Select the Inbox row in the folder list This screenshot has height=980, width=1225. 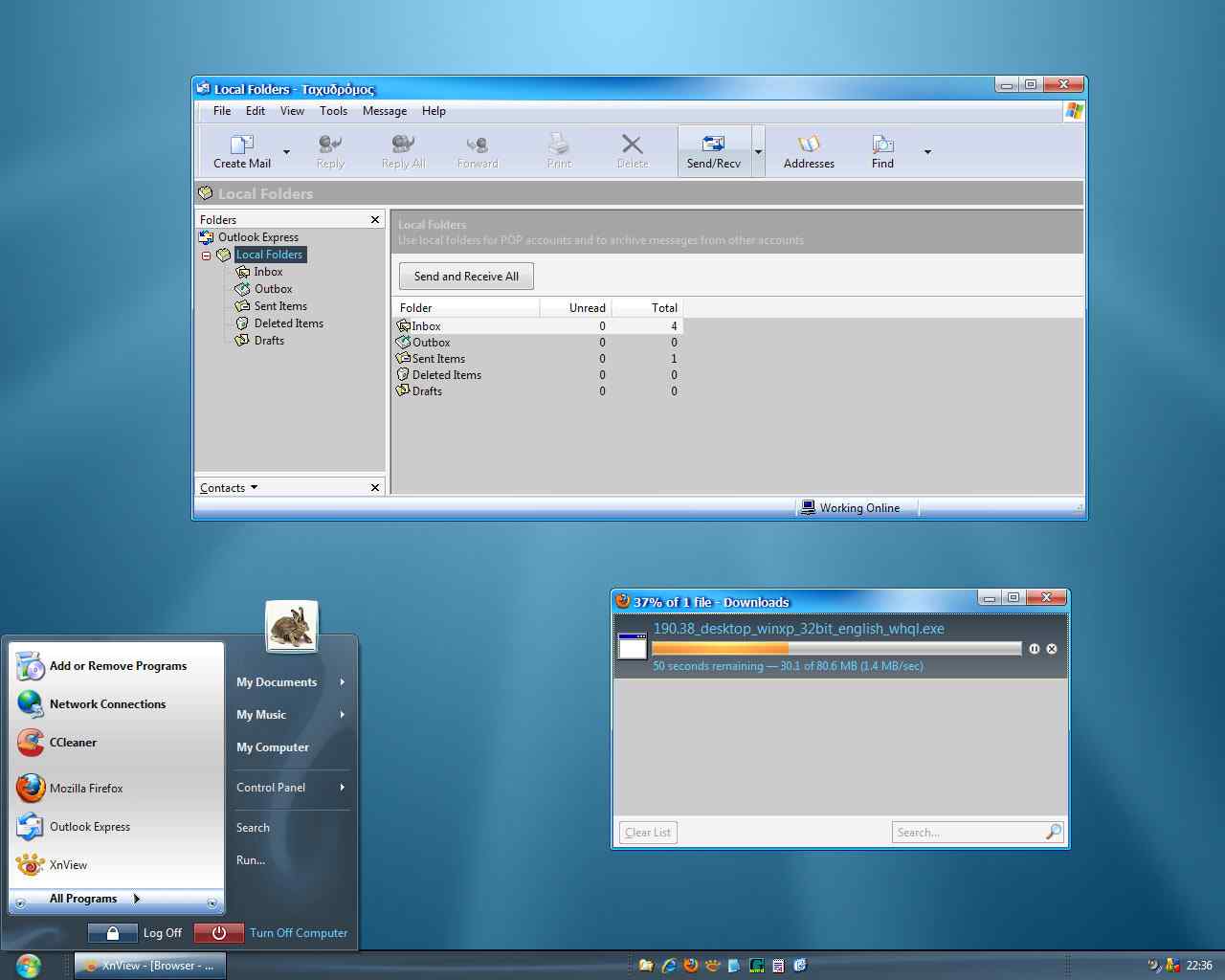(x=538, y=326)
